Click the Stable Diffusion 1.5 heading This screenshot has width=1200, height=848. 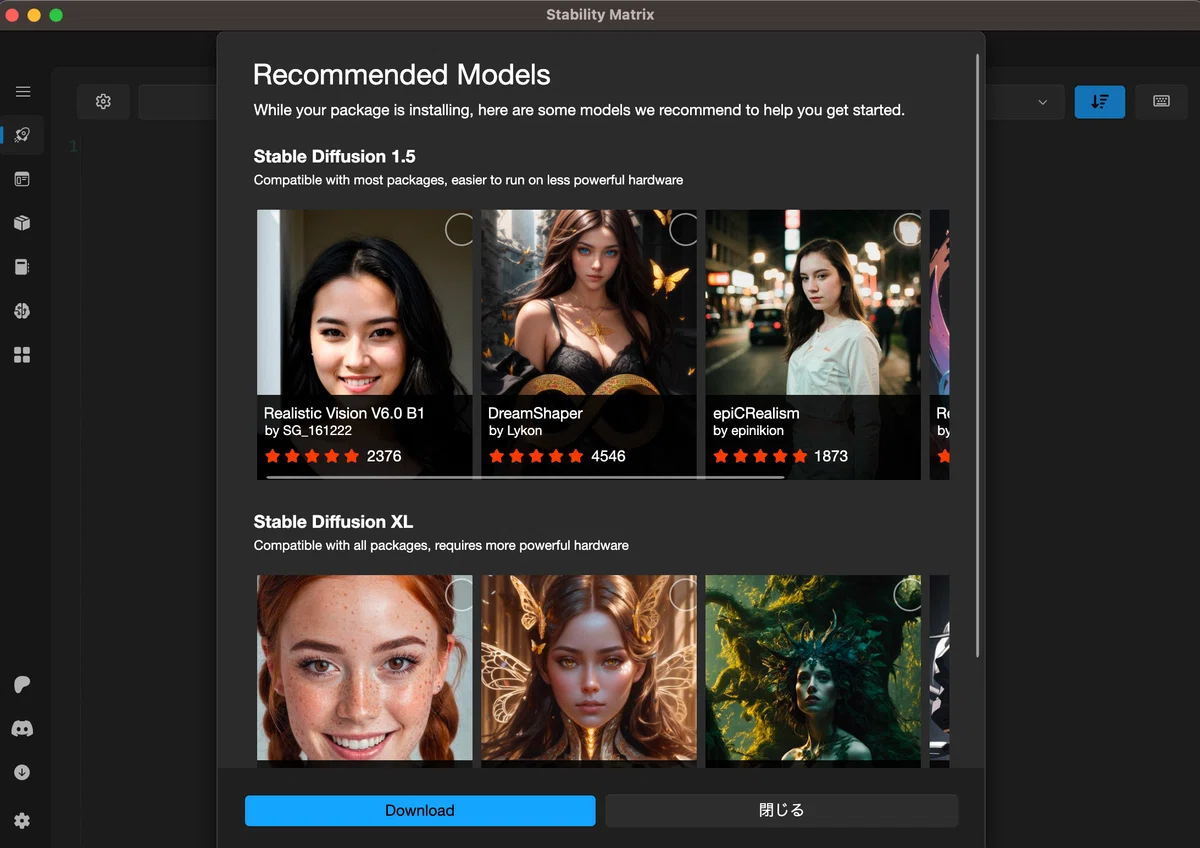point(334,156)
